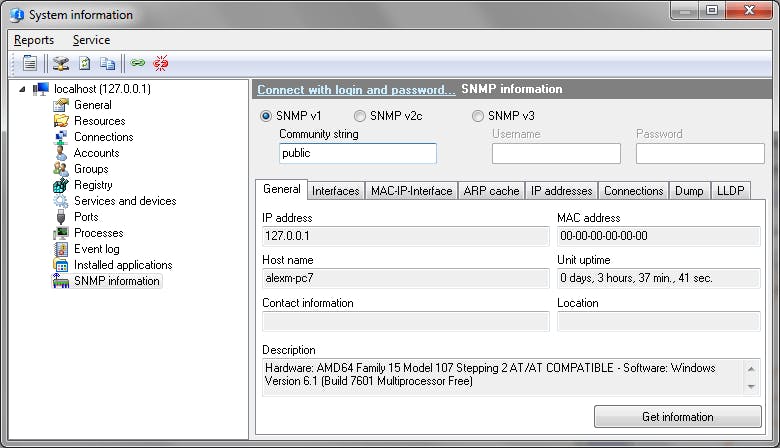Image resolution: width=780 pixels, height=448 pixels.
Task: Click the localhost computer icon
Action: click(41, 89)
